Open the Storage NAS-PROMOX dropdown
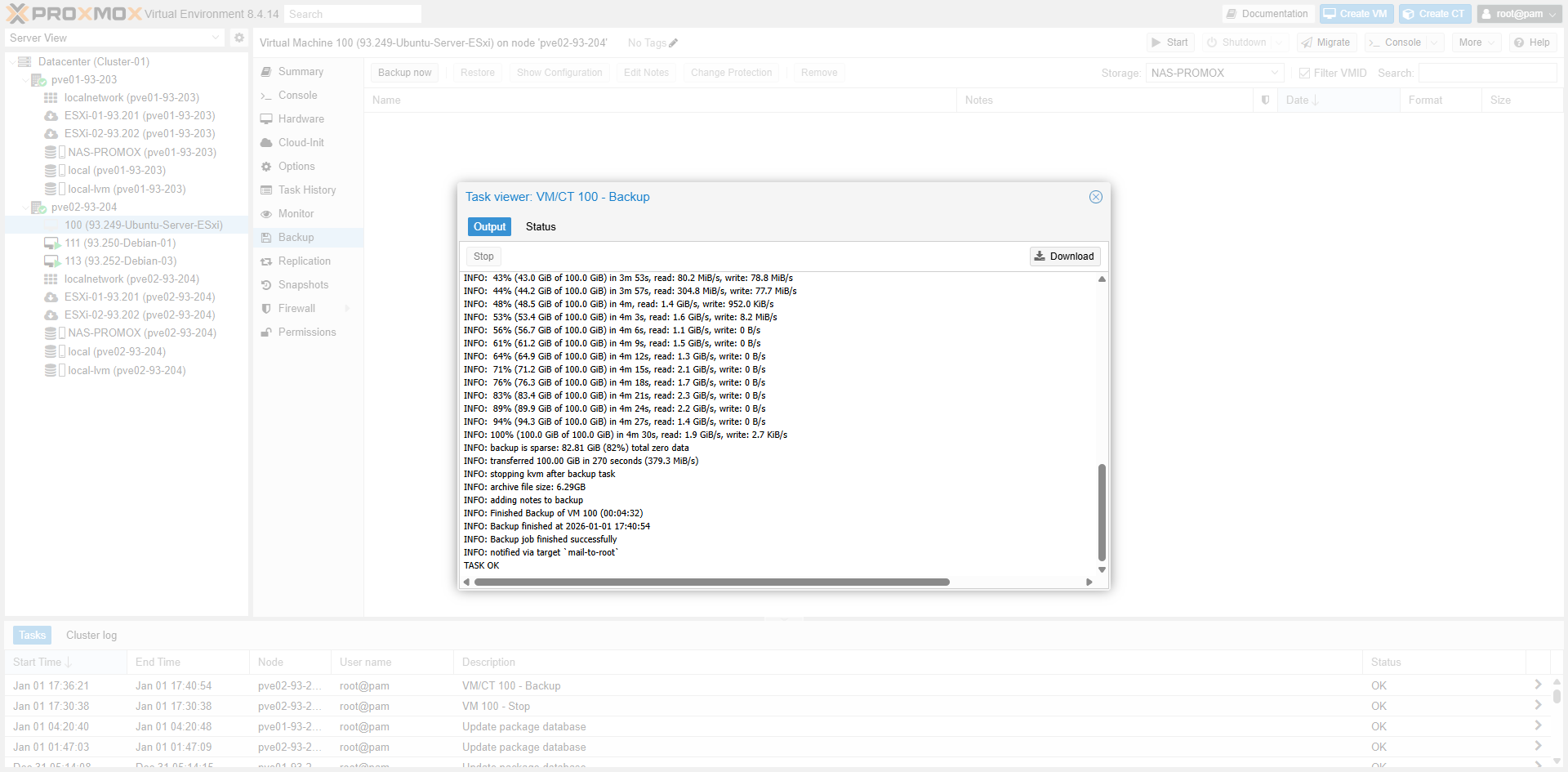1568x772 pixels. [x=1214, y=73]
